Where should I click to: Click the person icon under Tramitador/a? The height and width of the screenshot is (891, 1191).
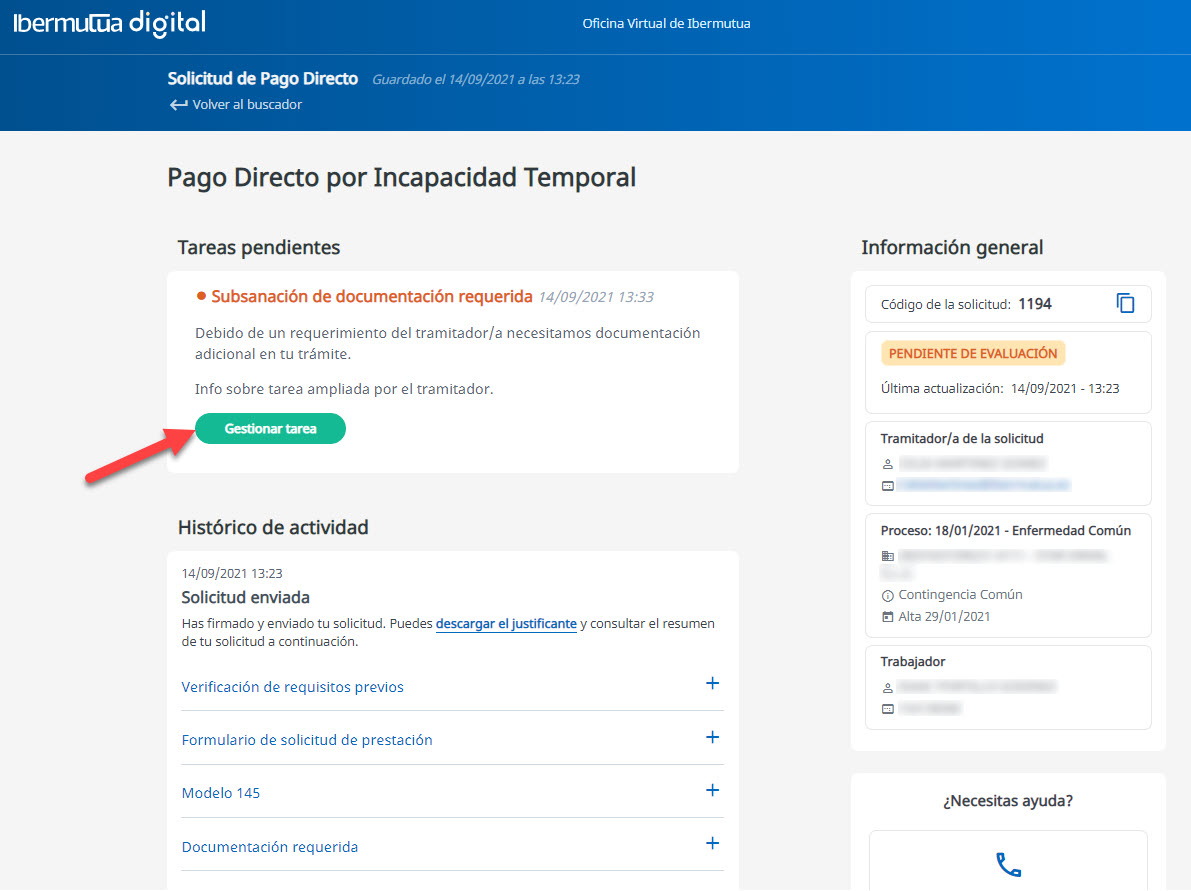coord(887,464)
